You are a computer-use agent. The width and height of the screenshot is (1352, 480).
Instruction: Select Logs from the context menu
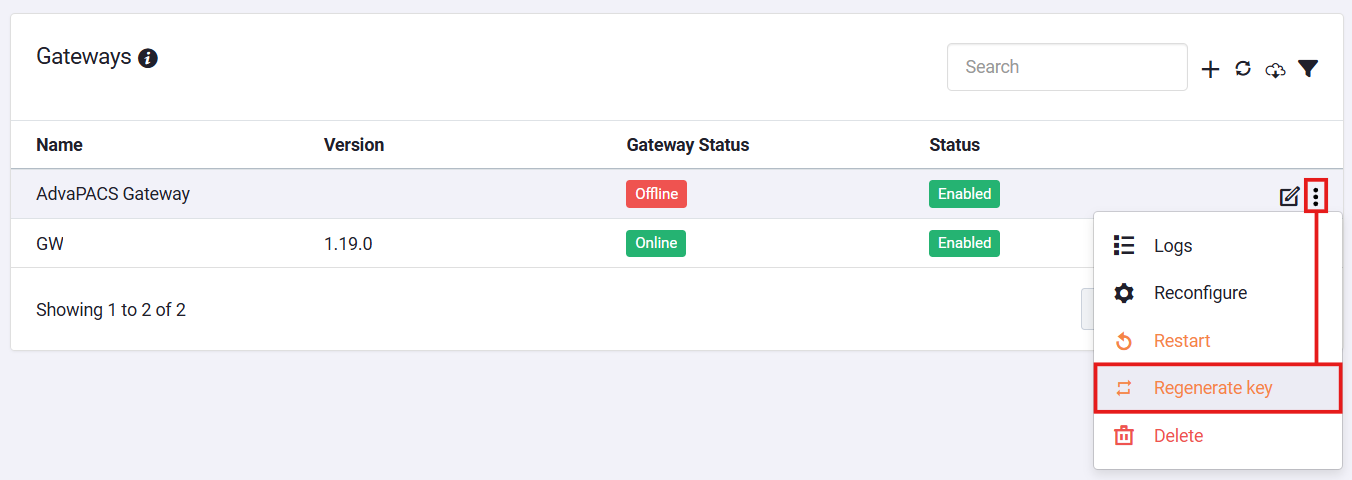[1218, 245]
